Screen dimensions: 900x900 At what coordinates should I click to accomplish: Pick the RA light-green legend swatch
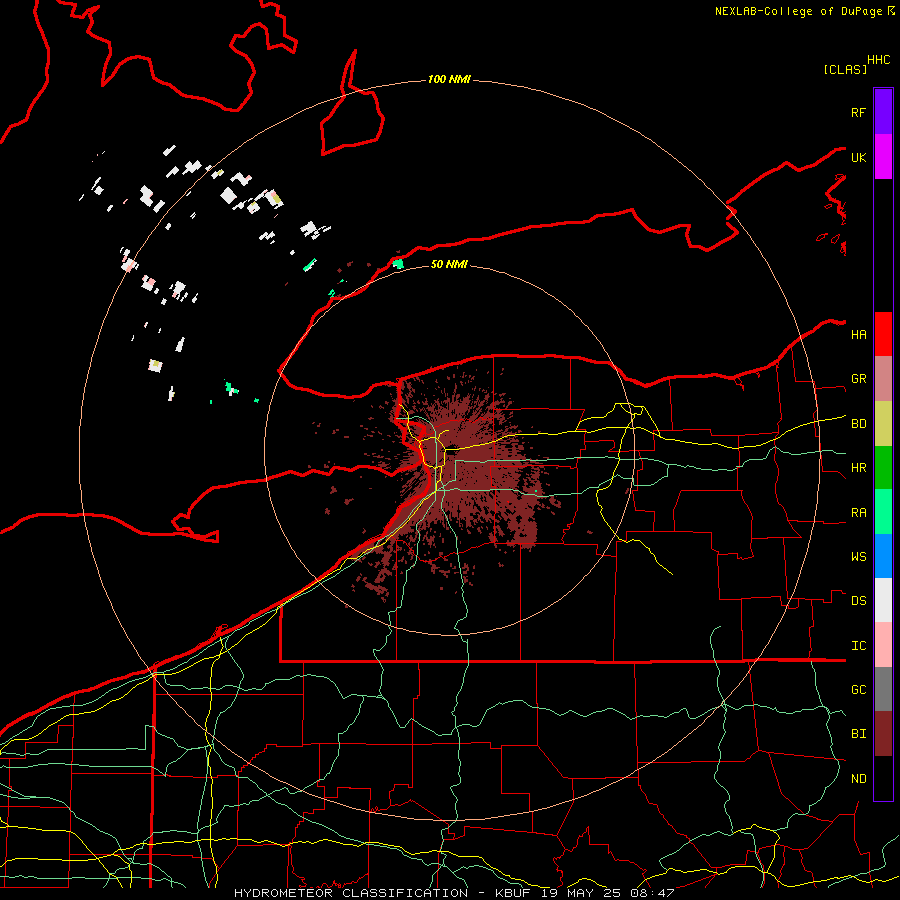[x=883, y=512]
